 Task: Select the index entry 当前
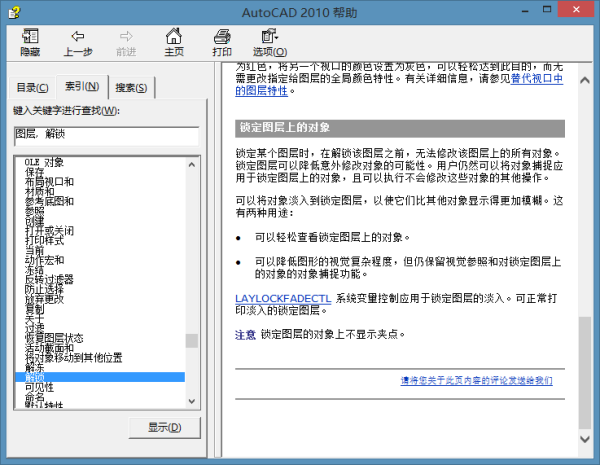[x=34, y=250]
